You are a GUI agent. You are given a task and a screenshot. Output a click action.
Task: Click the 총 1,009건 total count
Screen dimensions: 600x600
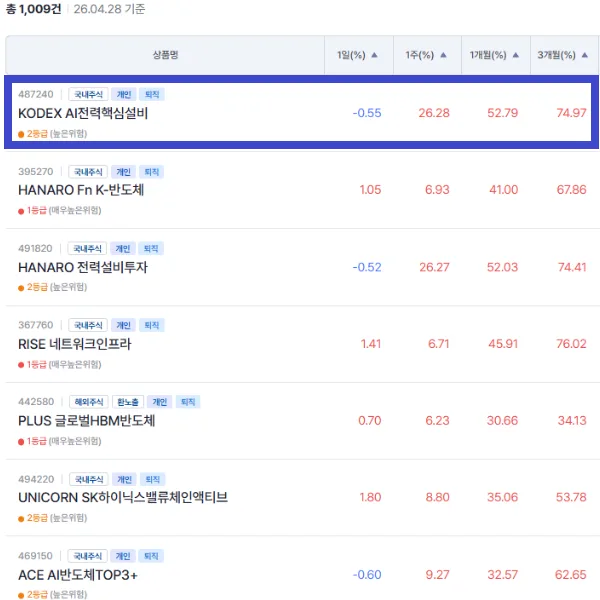tap(33, 9)
